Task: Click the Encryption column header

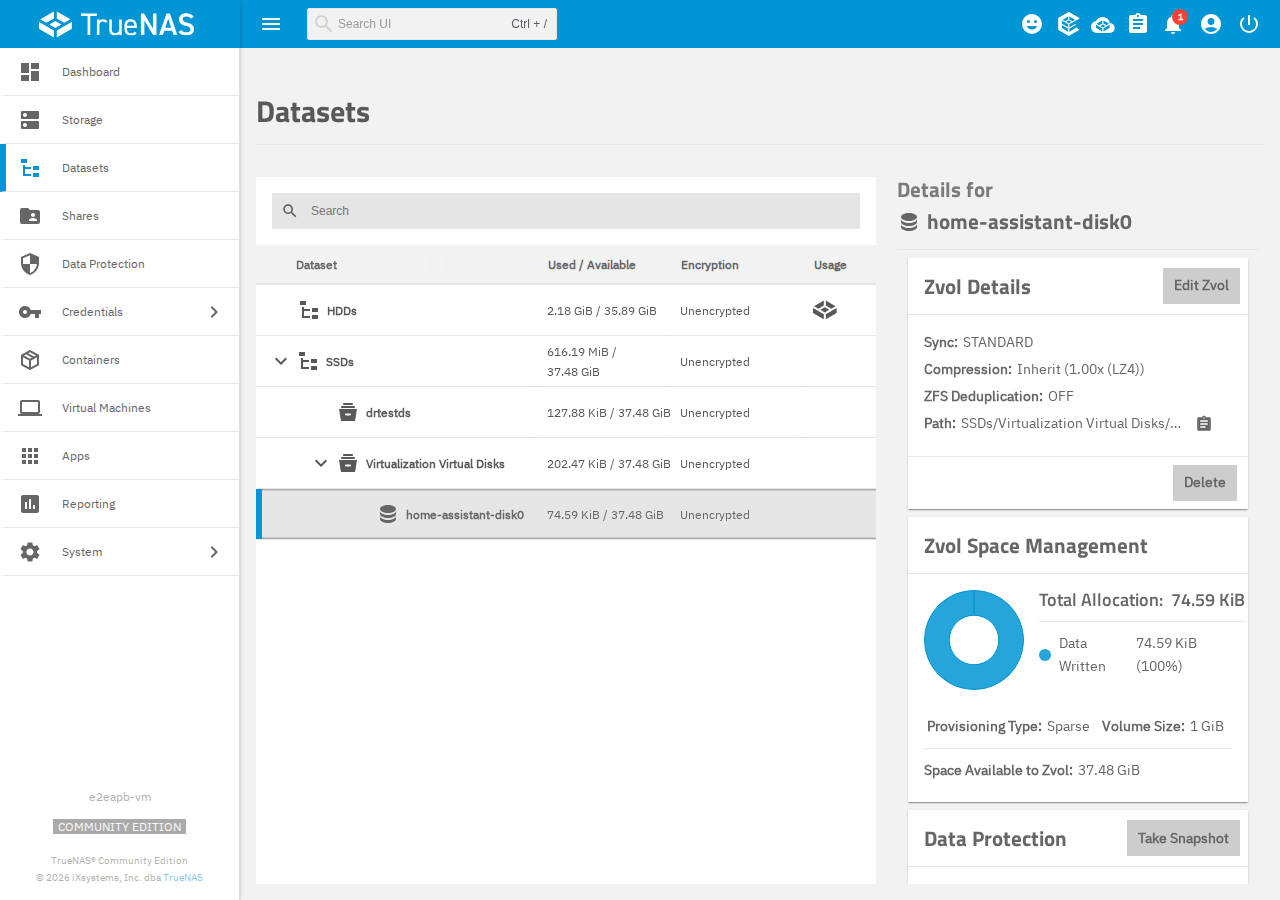Action: tap(710, 265)
